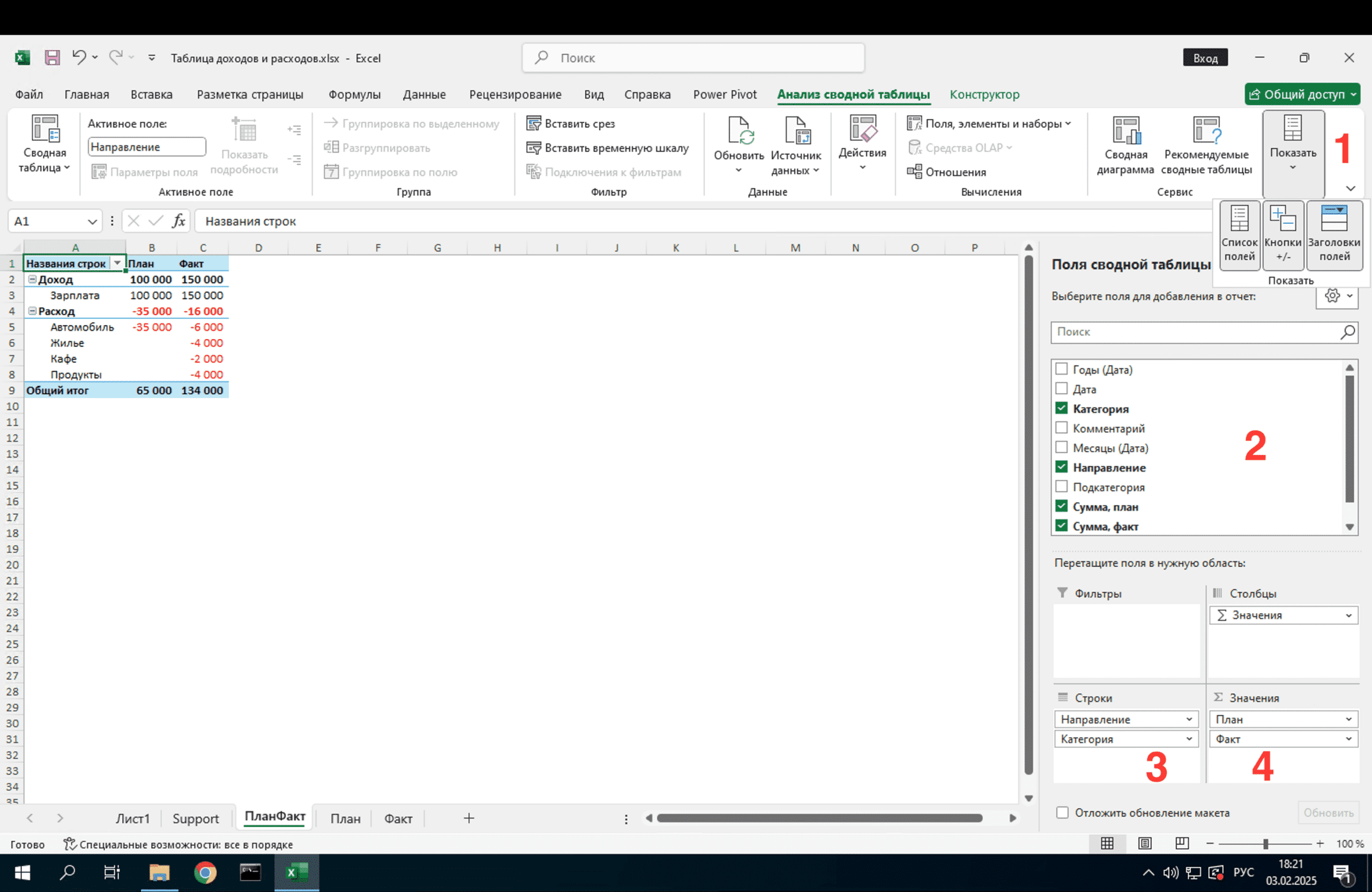Viewport: 1372px width, 892px height.
Task: Click Вставить временную шкалу timeline icon
Action: 534,147
